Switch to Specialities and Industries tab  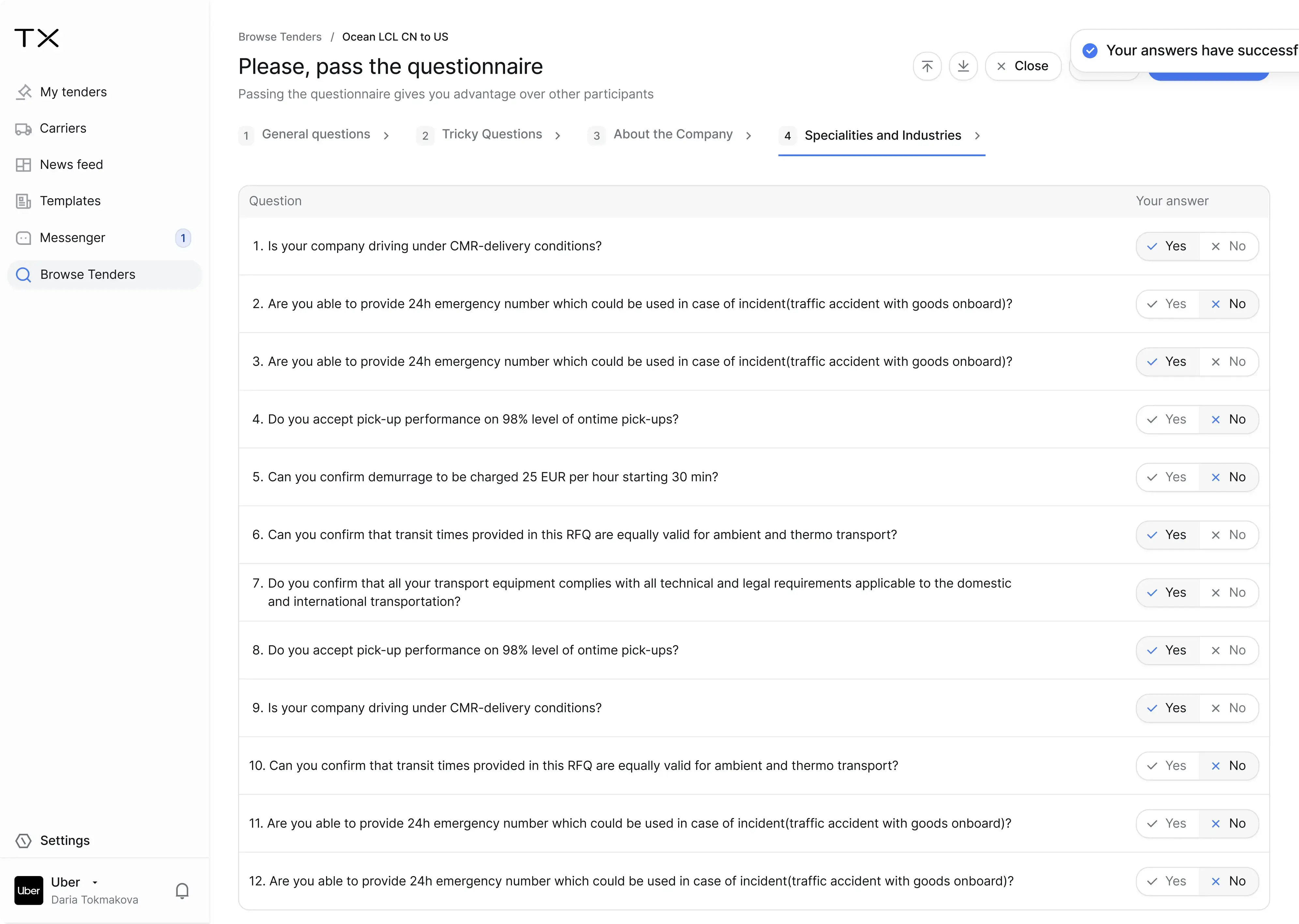coord(883,135)
